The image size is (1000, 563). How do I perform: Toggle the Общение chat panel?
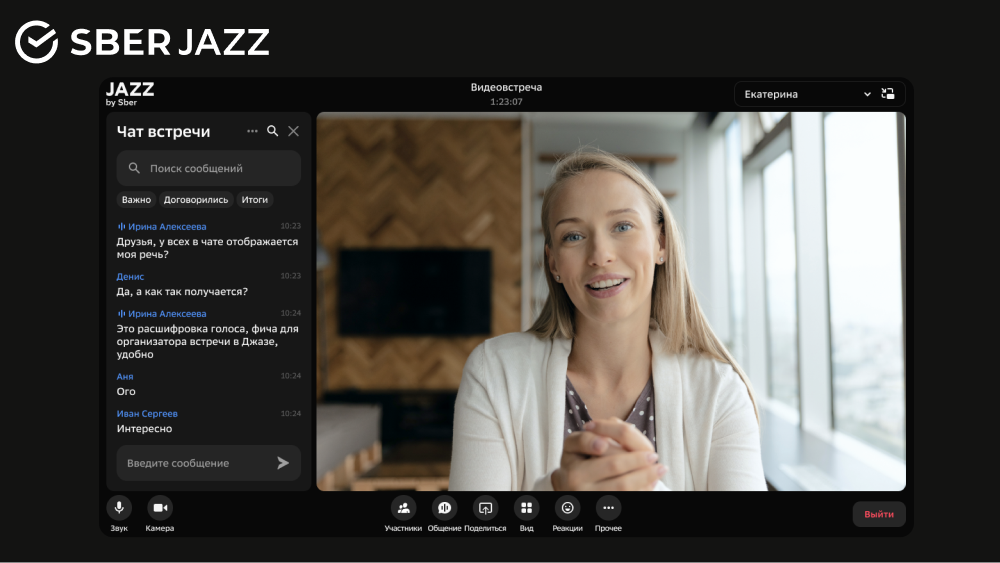coord(444,508)
